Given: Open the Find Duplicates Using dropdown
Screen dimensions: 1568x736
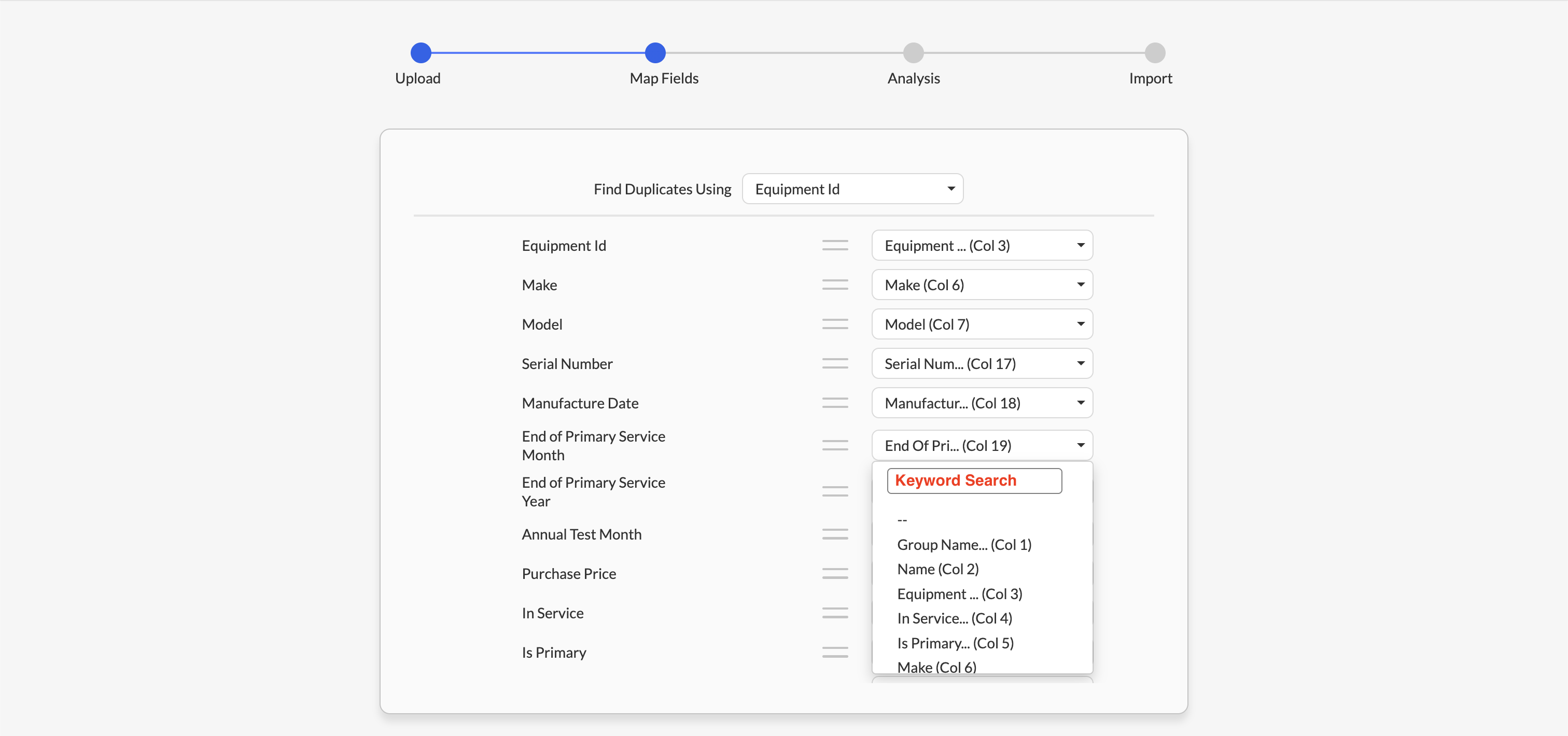Looking at the screenshot, I should pos(852,189).
